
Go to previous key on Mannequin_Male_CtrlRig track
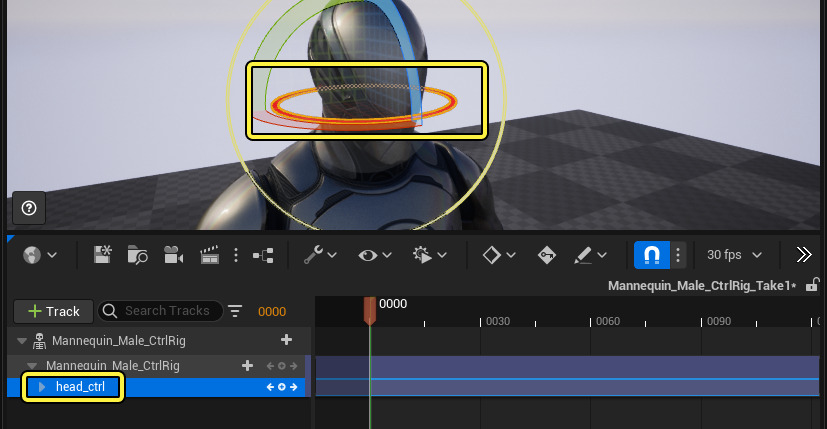coord(270,366)
